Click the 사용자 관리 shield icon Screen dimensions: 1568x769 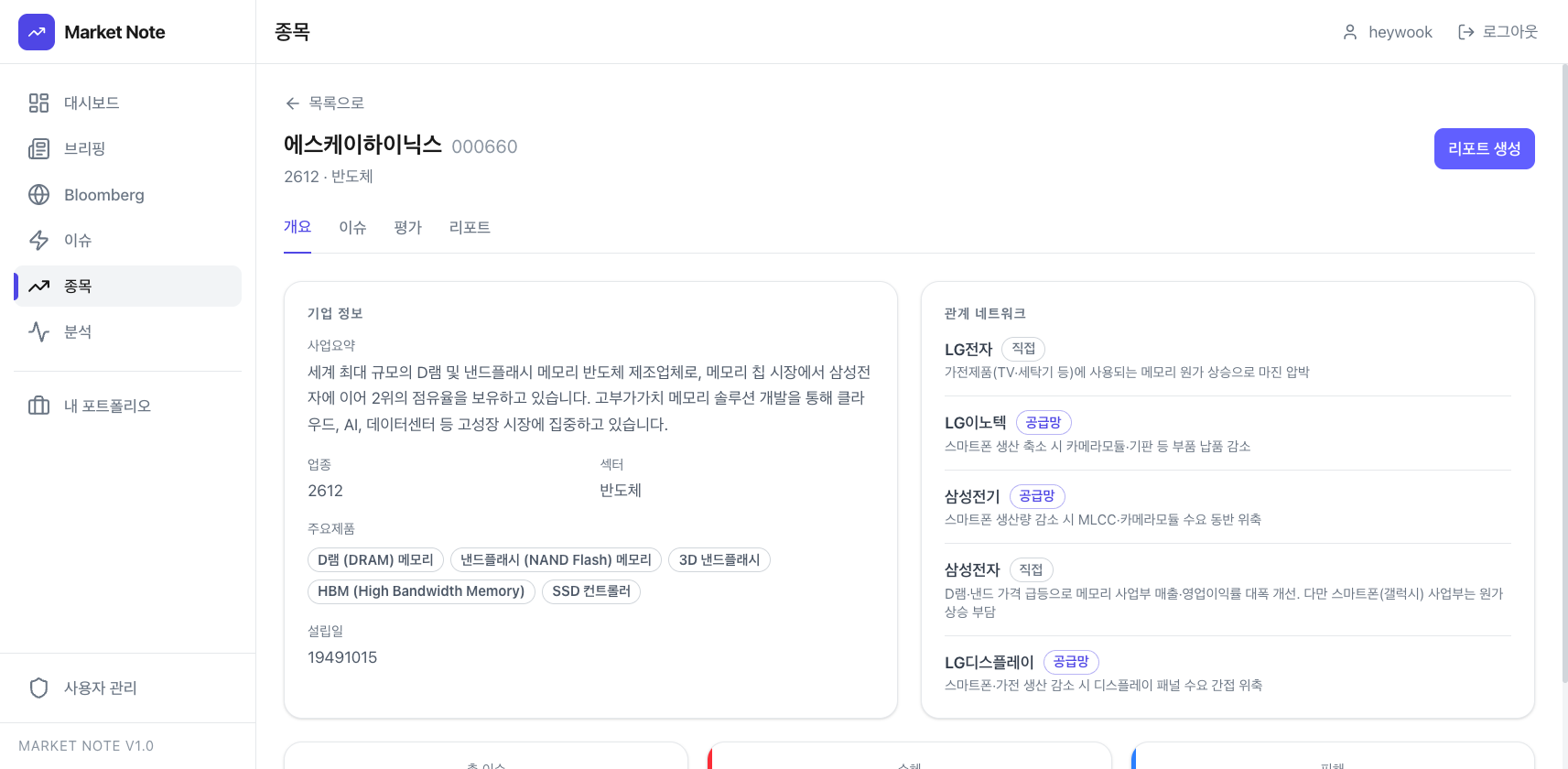pyautogui.click(x=38, y=688)
